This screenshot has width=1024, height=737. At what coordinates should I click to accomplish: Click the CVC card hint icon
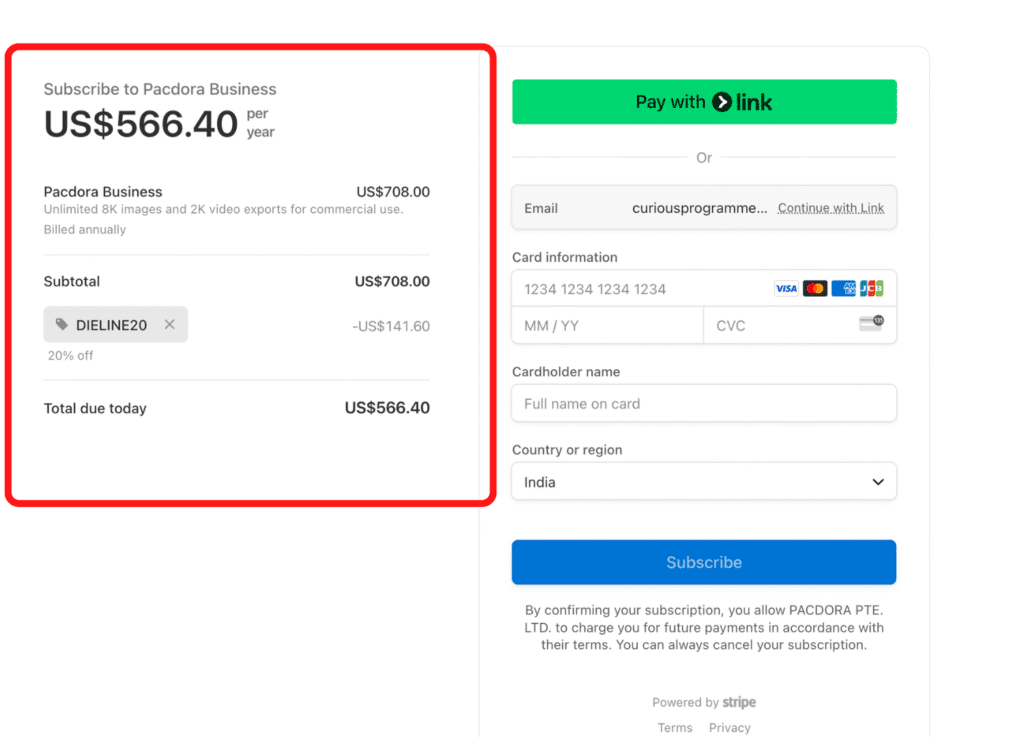click(x=872, y=322)
